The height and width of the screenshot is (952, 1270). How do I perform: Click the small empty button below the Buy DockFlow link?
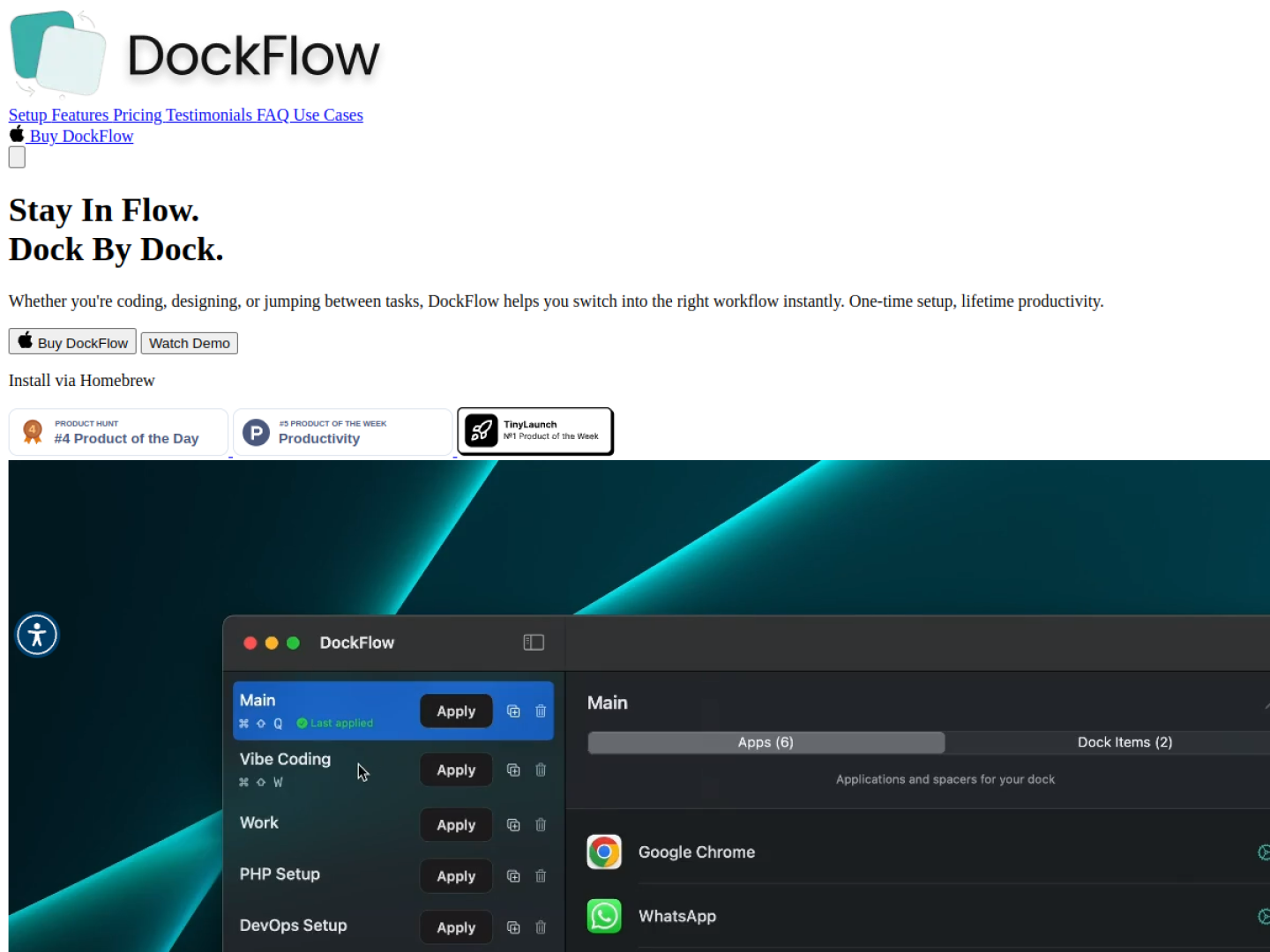tap(17, 158)
